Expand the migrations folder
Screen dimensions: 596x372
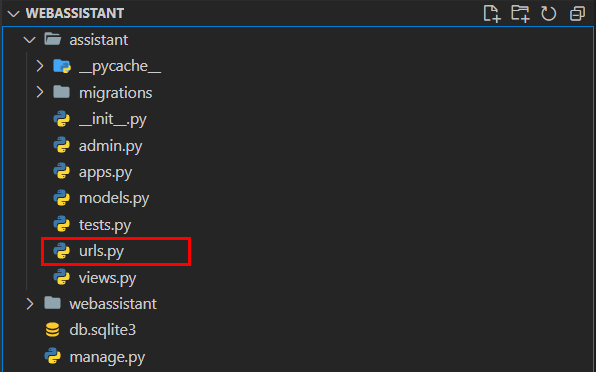click(40, 92)
